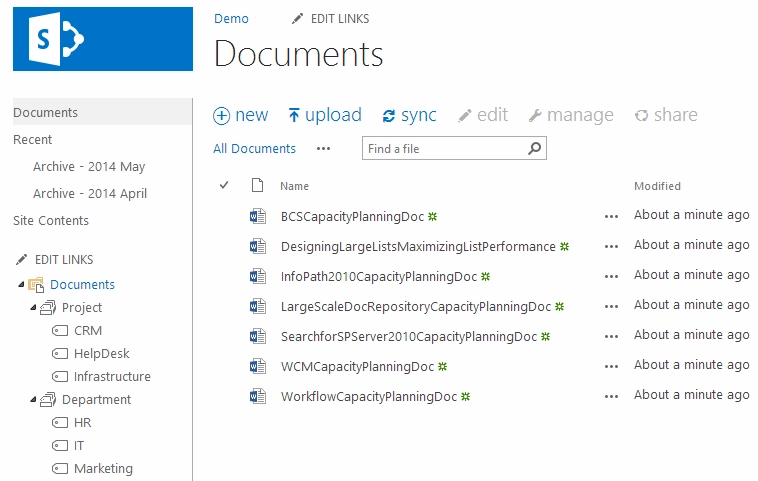Image resolution: width=758 pixels, height=481 pixels.
Task: Open the ellipsis menu for BCSCapacityPlanningDoc
Action: [612, 217]
